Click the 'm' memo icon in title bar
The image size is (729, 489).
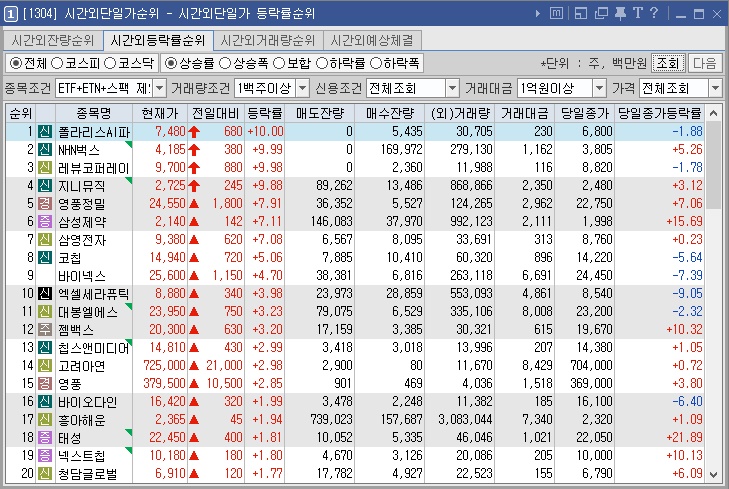pos(557,13)
